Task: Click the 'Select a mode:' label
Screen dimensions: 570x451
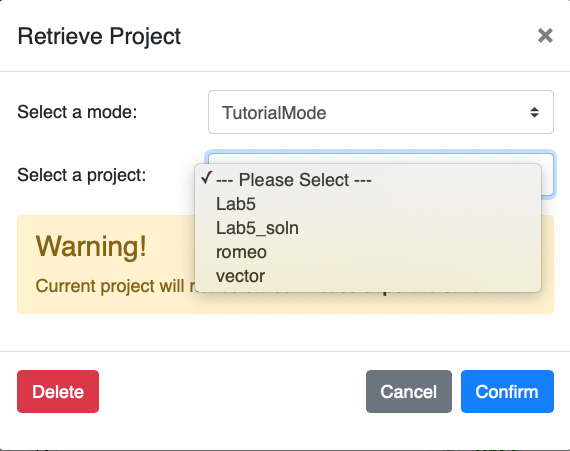Action: [77, 112]
